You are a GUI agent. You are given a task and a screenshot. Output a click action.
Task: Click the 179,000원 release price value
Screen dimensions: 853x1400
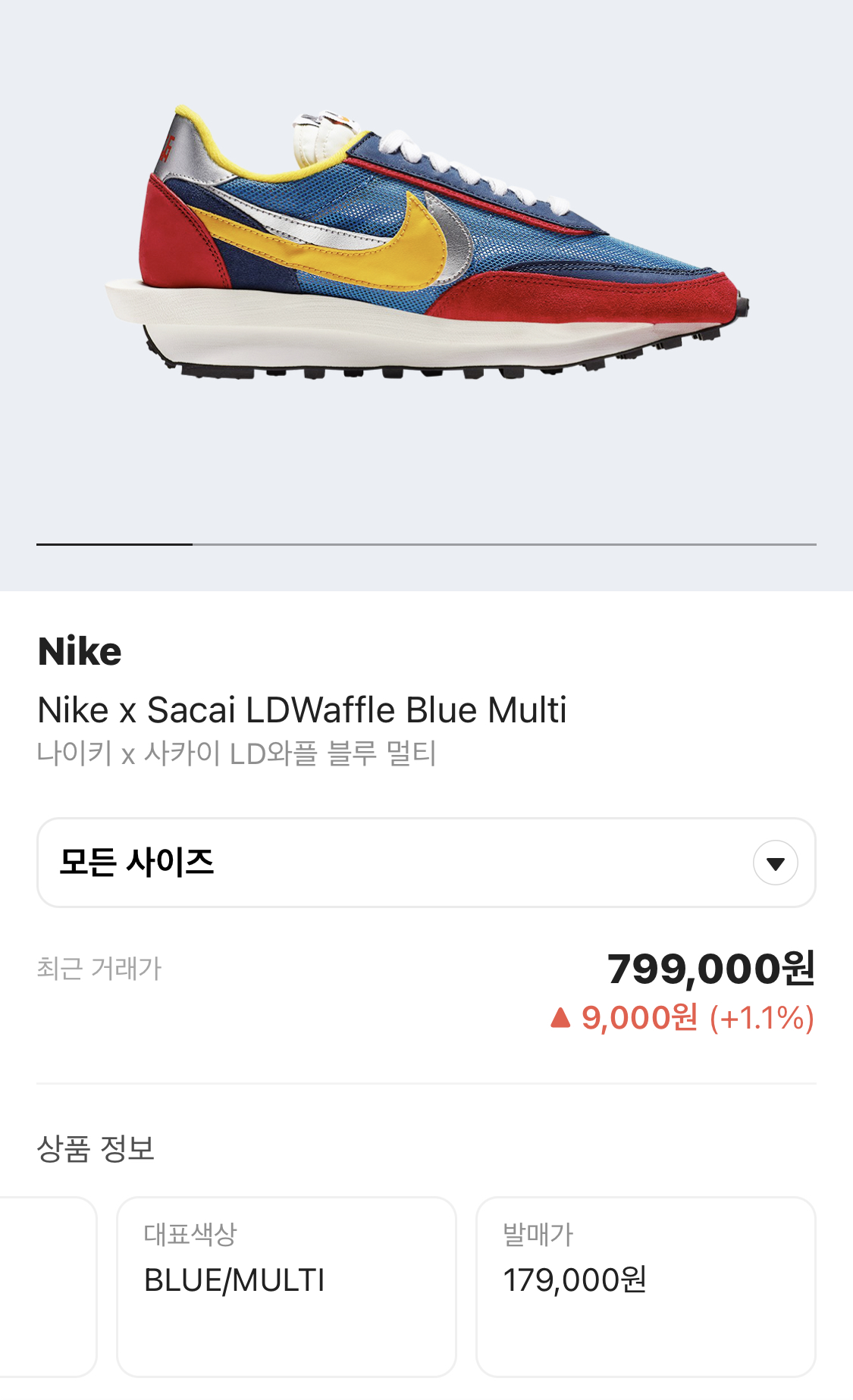575,1280
